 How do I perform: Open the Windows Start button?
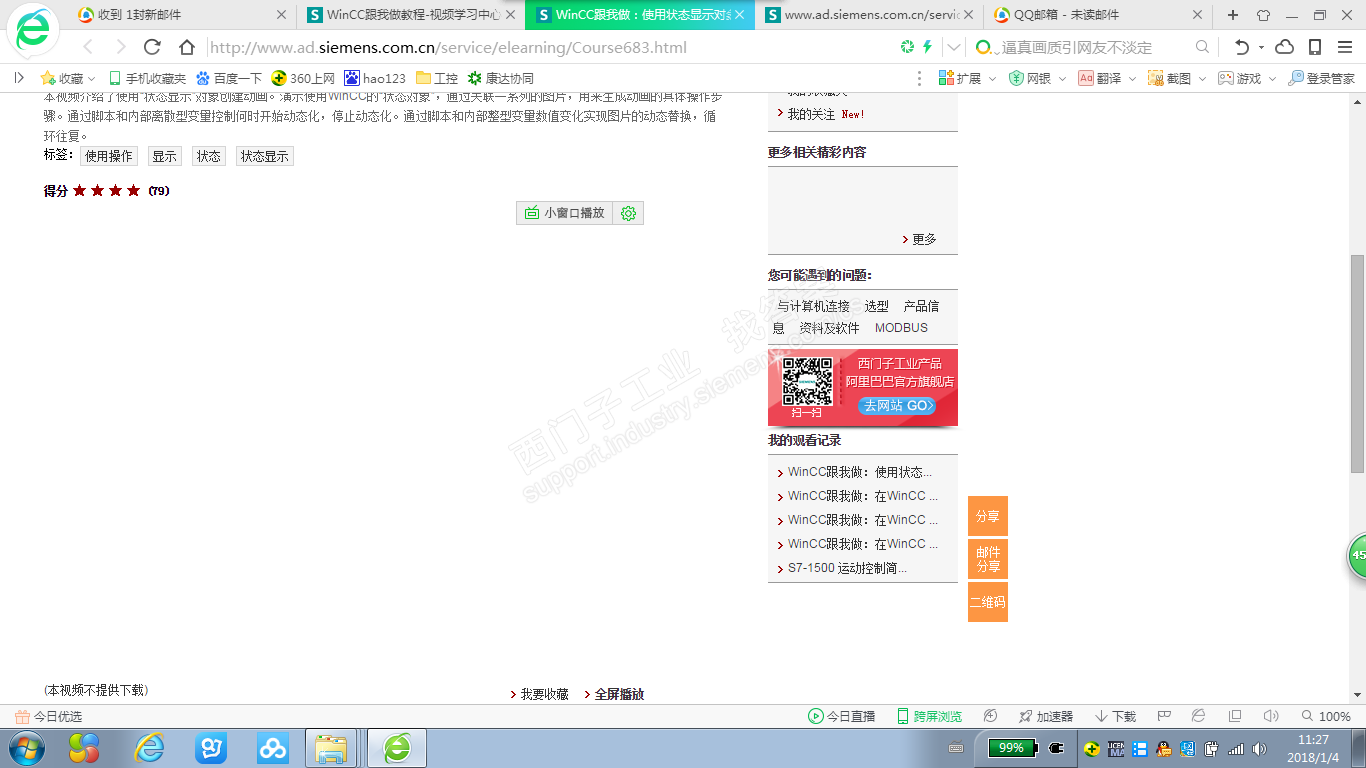pos(26,748)
